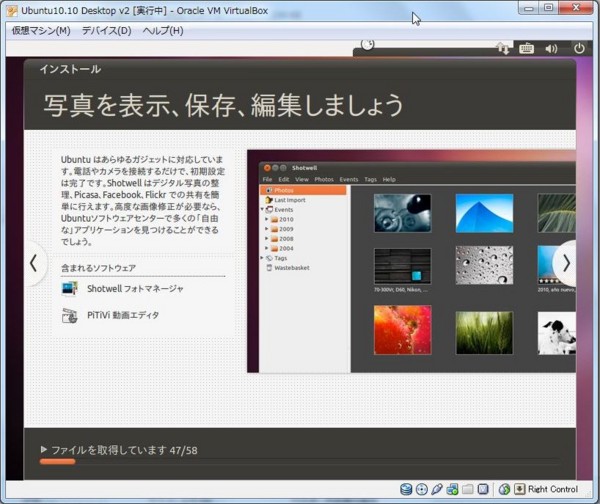Click the USB device status icon

pos(437,489)
